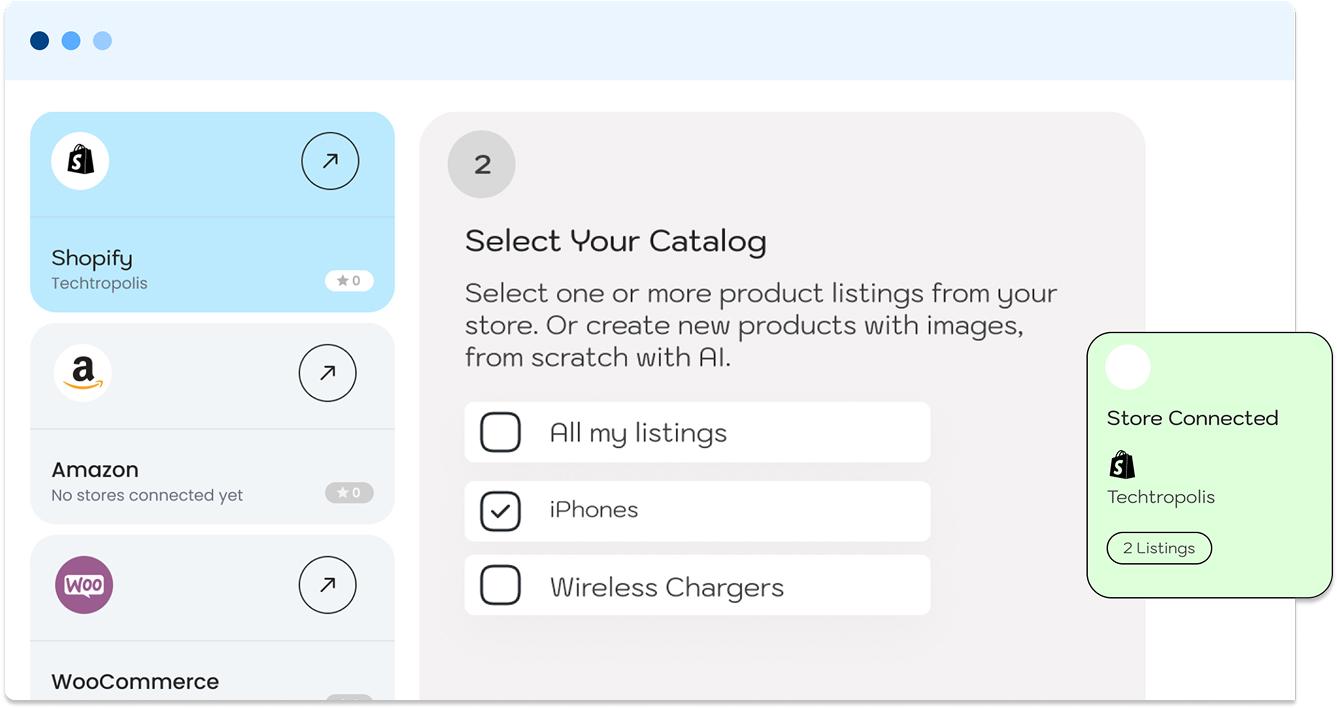Image resolution: width=1337 pixels, height=708 pixels.
Task: Click the 2 Listings badge
Action: (1159, 548)
